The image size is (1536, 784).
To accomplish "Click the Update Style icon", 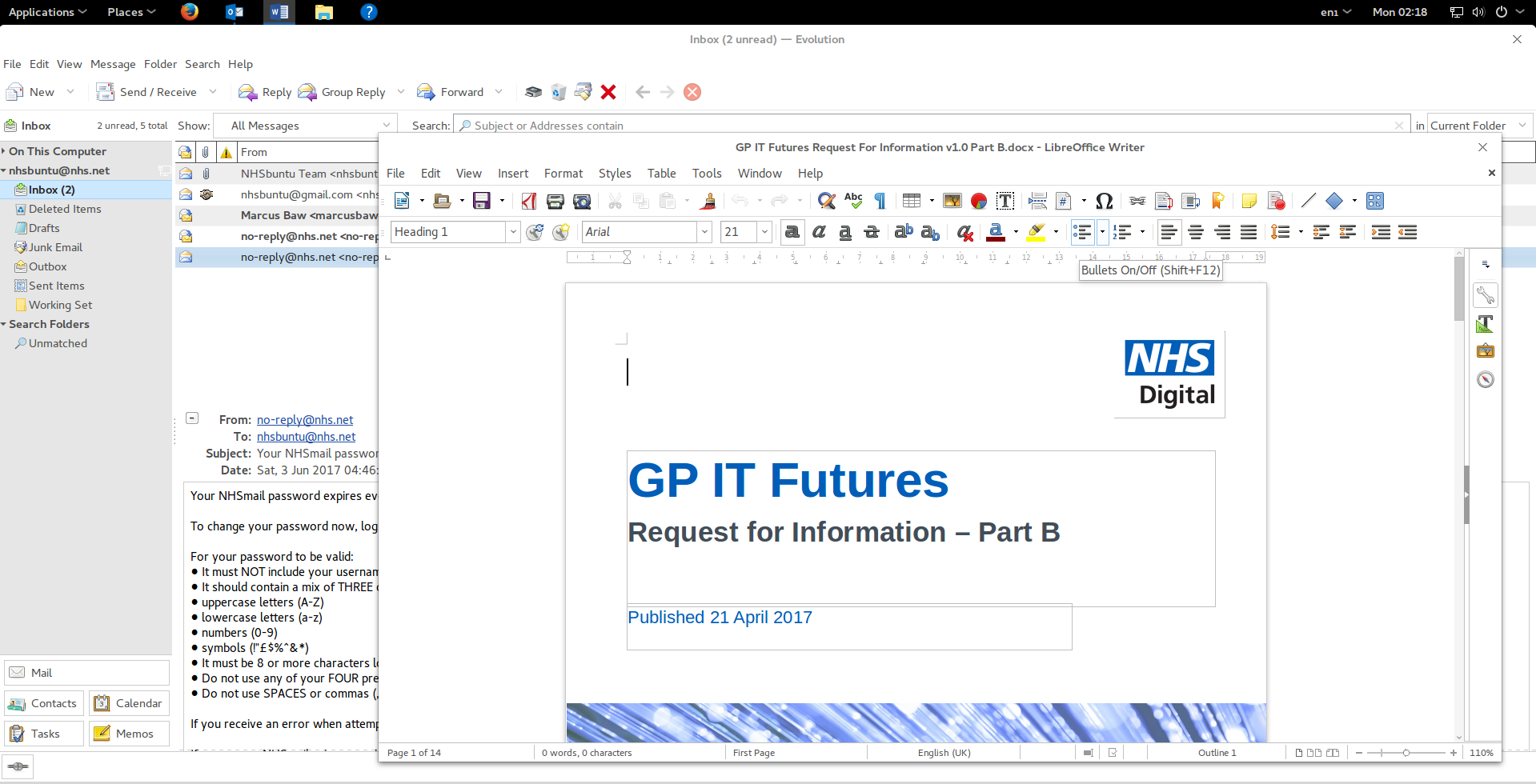I will 535,232.
